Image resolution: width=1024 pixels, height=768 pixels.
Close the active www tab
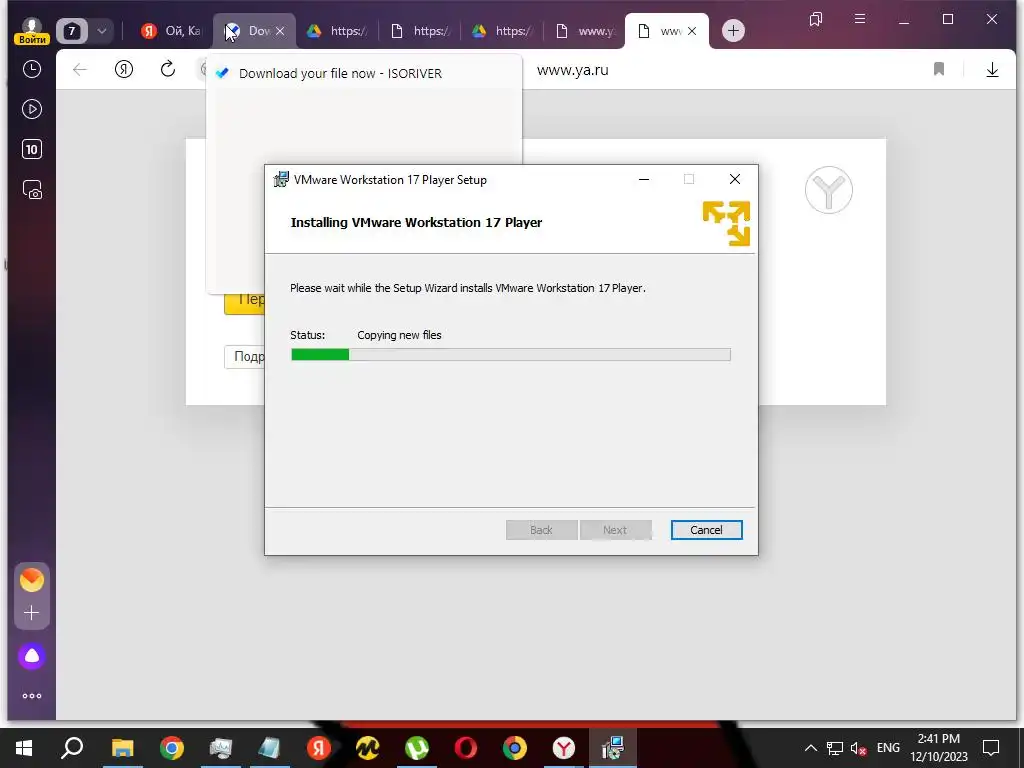[692, 31]
